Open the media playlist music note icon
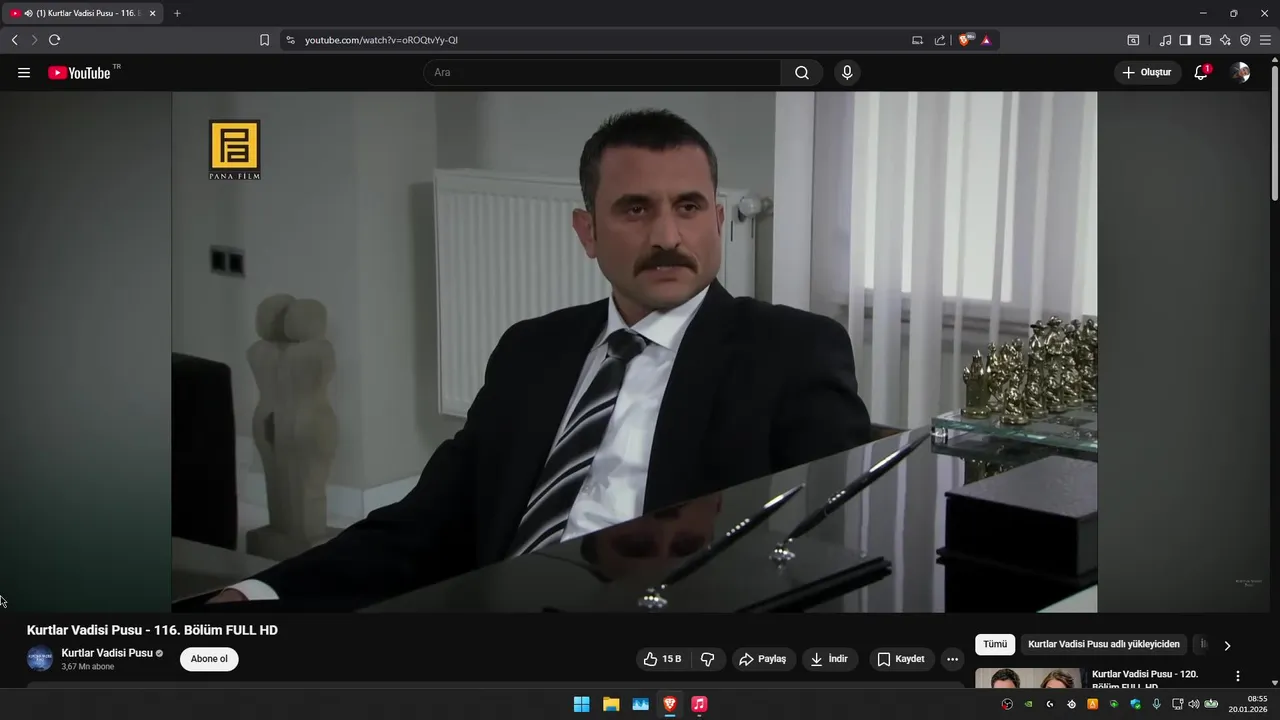Viewport: 1280px width, 720px height. coord(1165,40)
